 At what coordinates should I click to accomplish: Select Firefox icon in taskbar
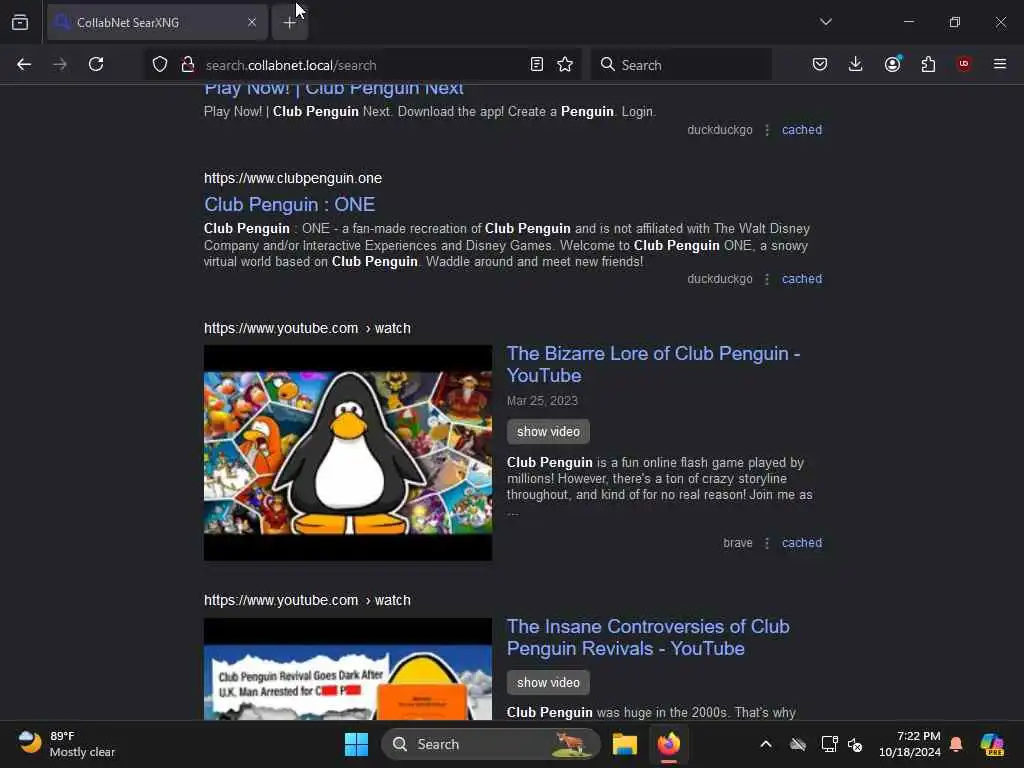click(669, 744)
